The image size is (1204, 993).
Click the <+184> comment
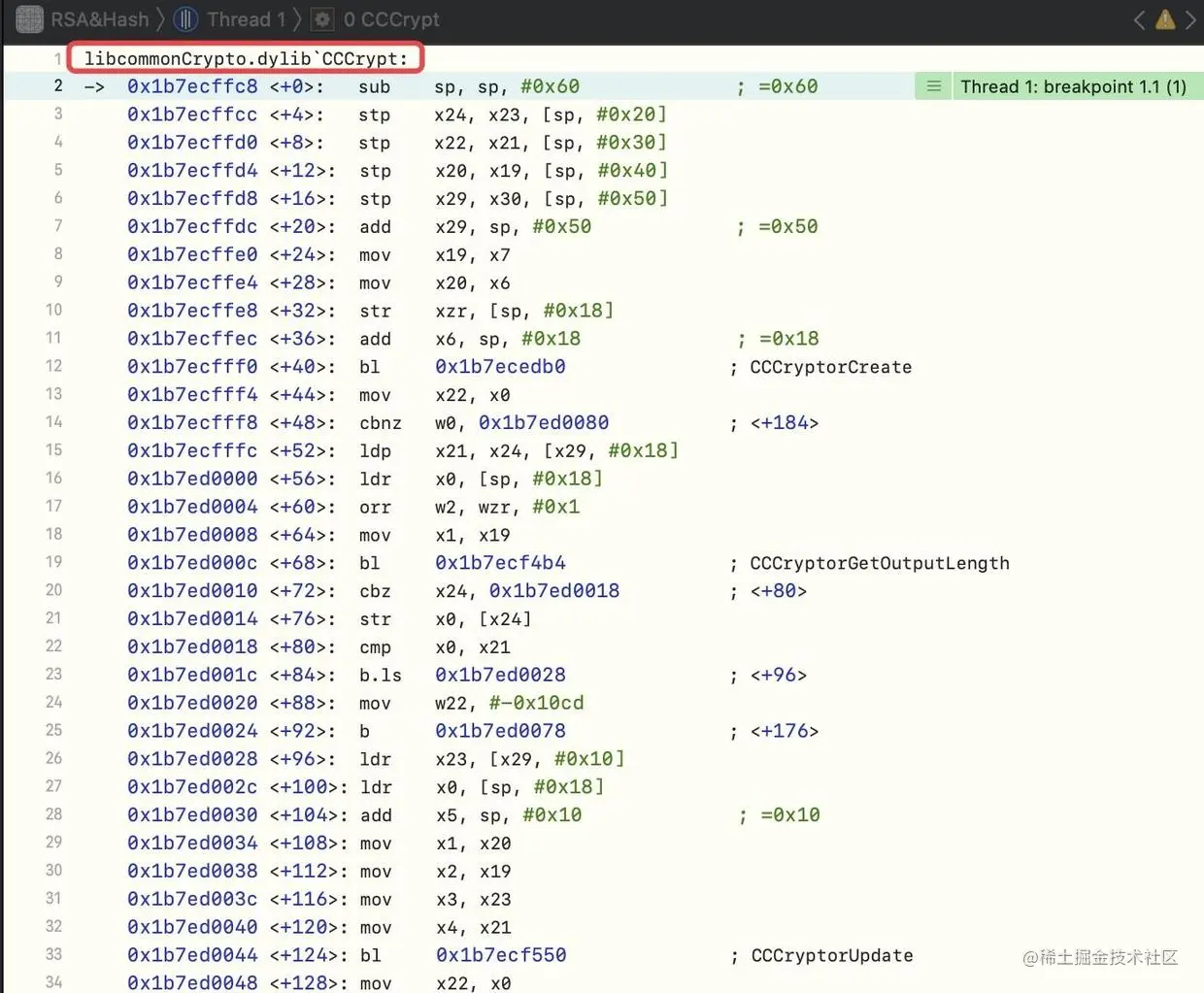785,423
